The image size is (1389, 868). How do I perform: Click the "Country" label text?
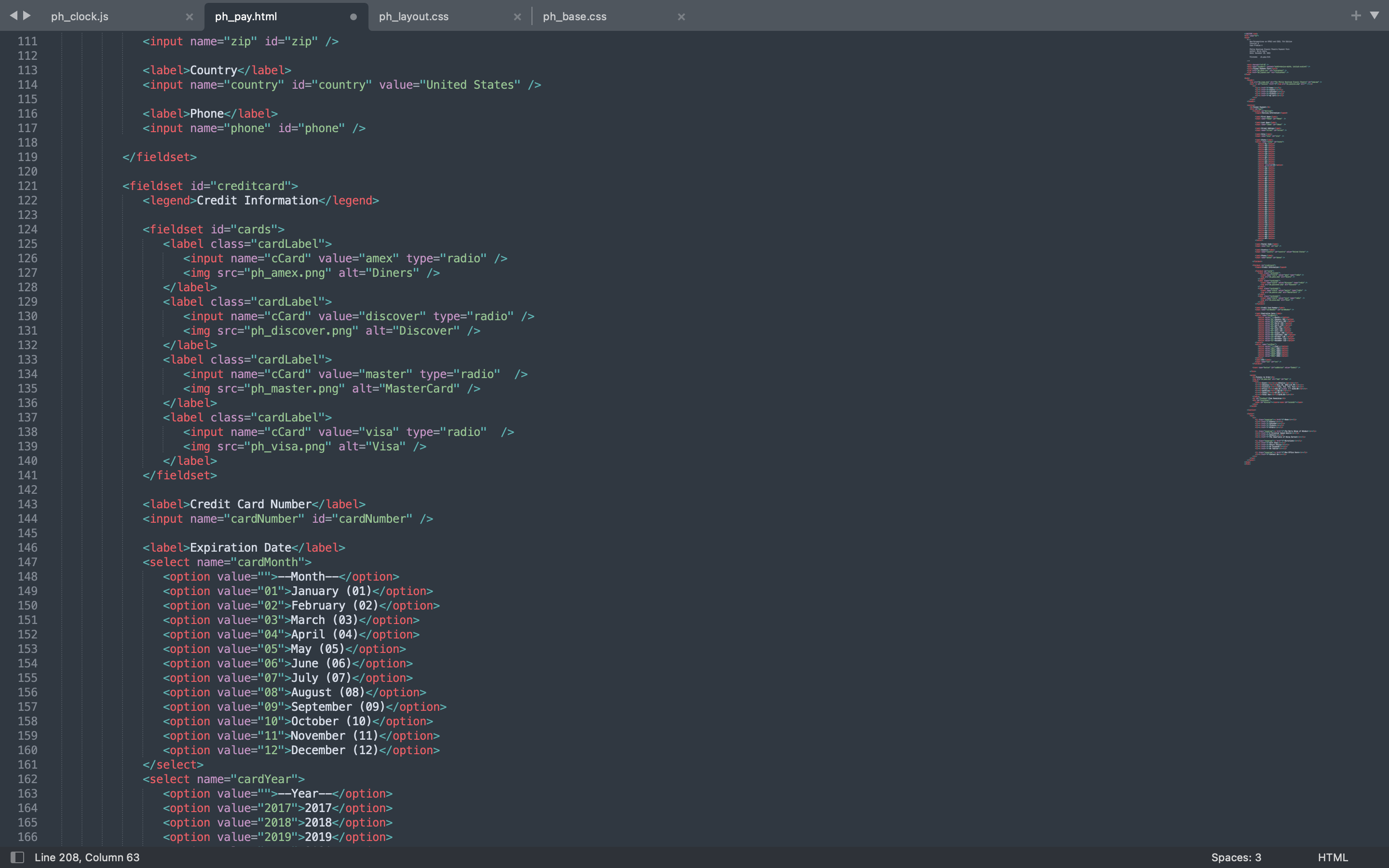tap(214, 70)
